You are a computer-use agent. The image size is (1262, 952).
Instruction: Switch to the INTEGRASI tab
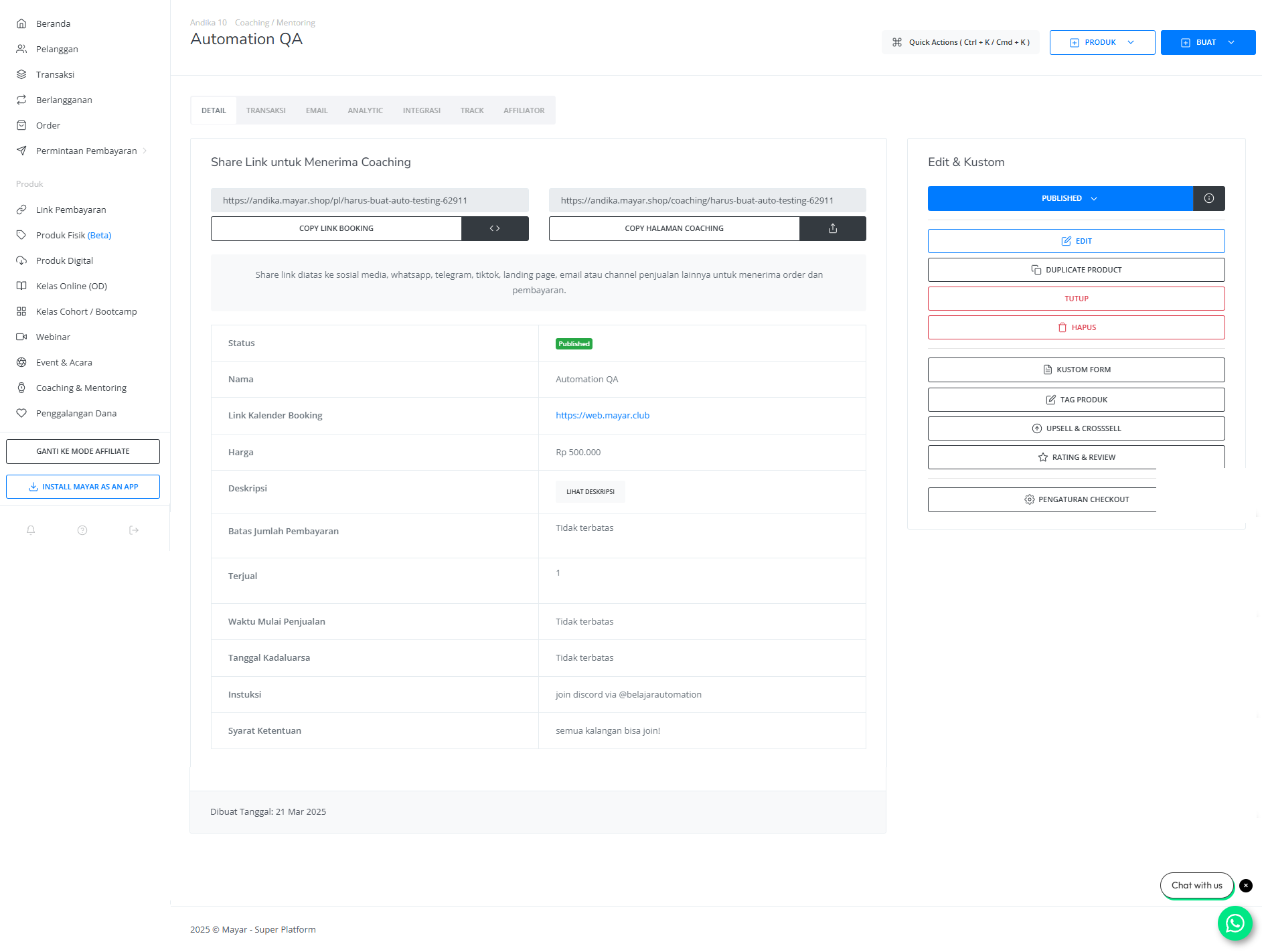[422, 110]
